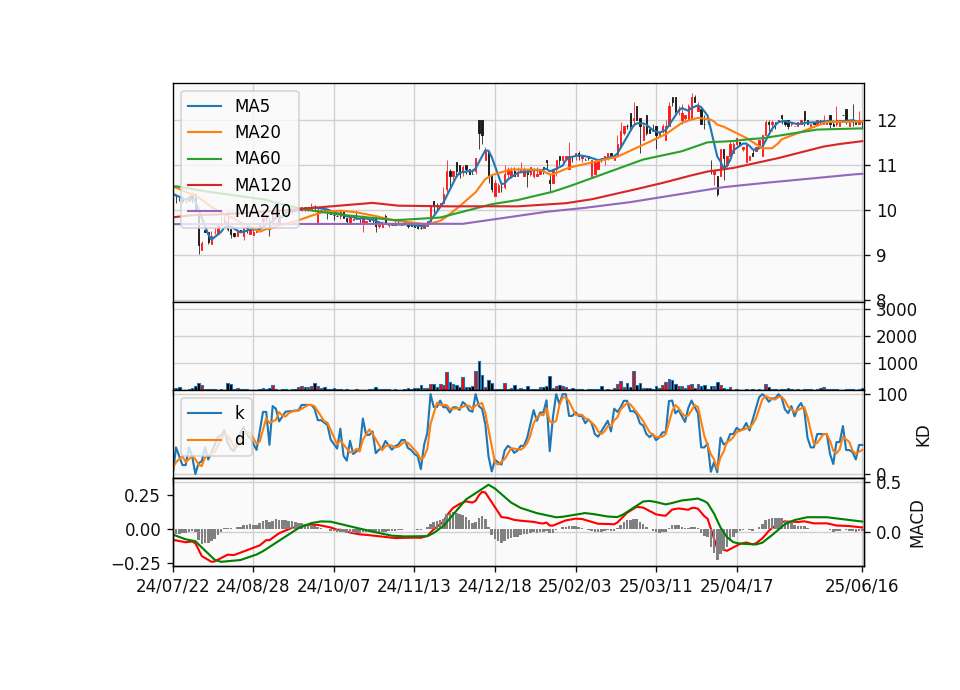Viewport: 960px width, 690px height.
Task: Click the 25/04/17 date axis label
Action: point(737,586)
